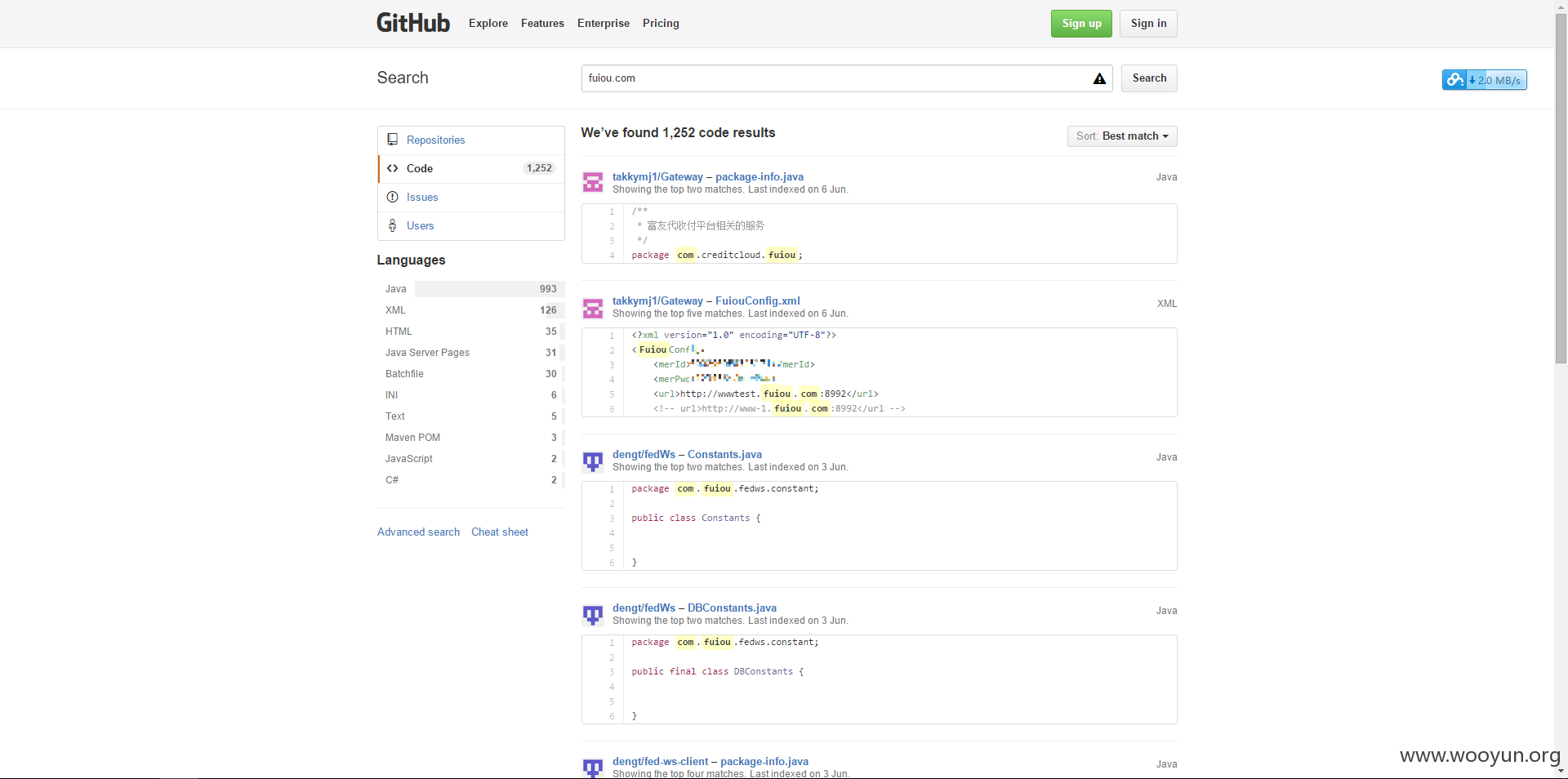Filter results by Java language
This screenshot has width=1568, height=779.
coord(471,289)
